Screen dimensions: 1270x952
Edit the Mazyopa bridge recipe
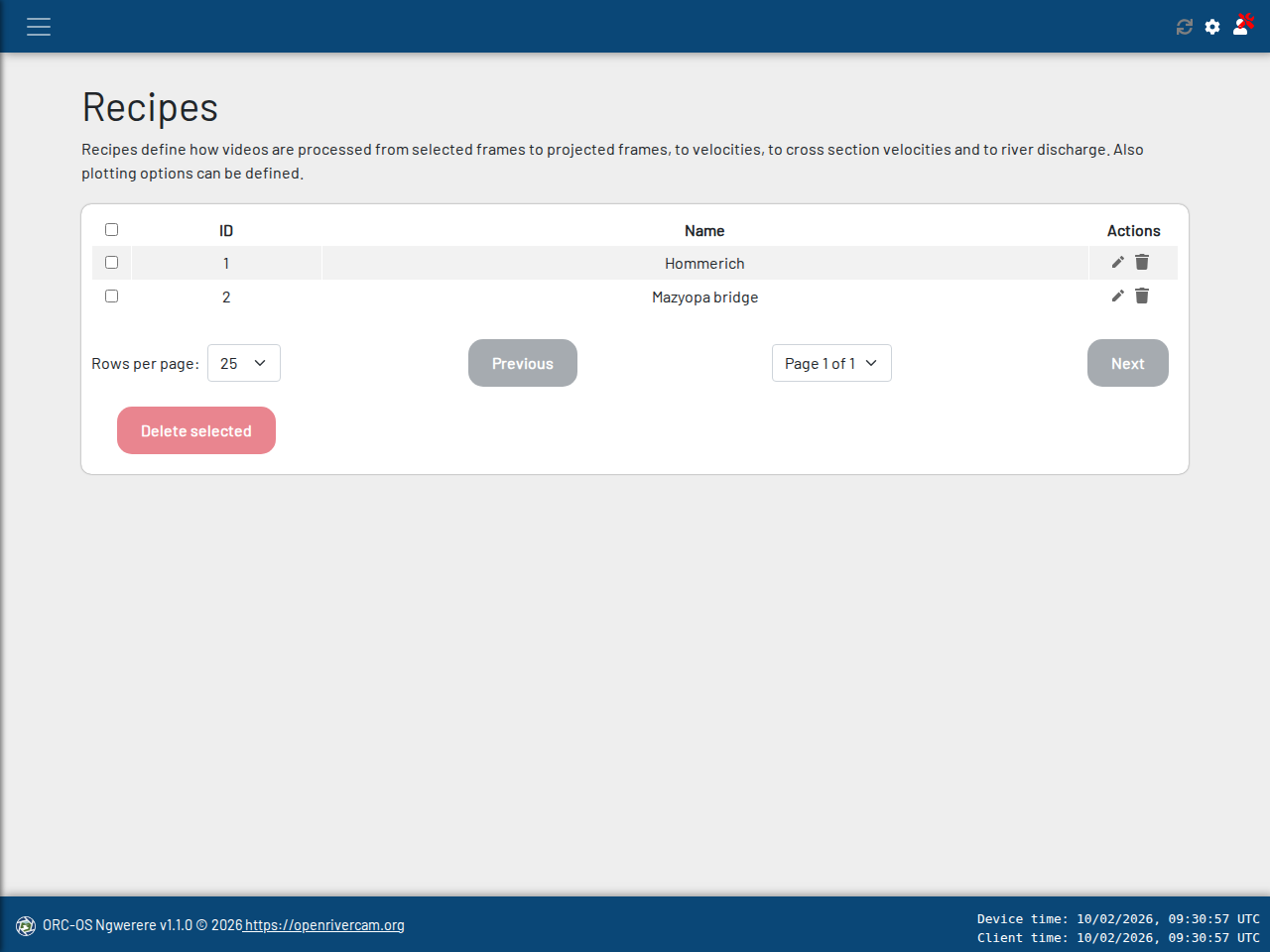[x=1118, y=296]
